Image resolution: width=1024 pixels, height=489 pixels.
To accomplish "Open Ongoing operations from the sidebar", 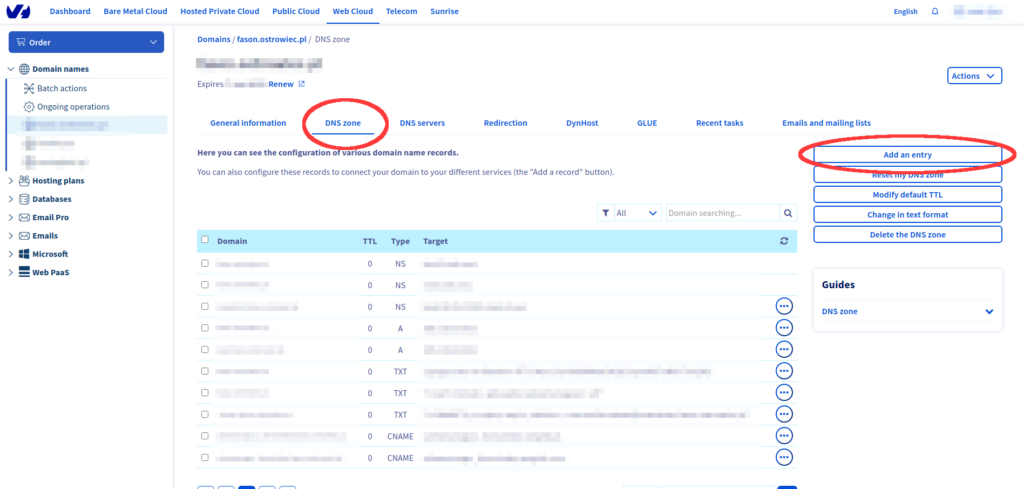I will pos(73,106).
